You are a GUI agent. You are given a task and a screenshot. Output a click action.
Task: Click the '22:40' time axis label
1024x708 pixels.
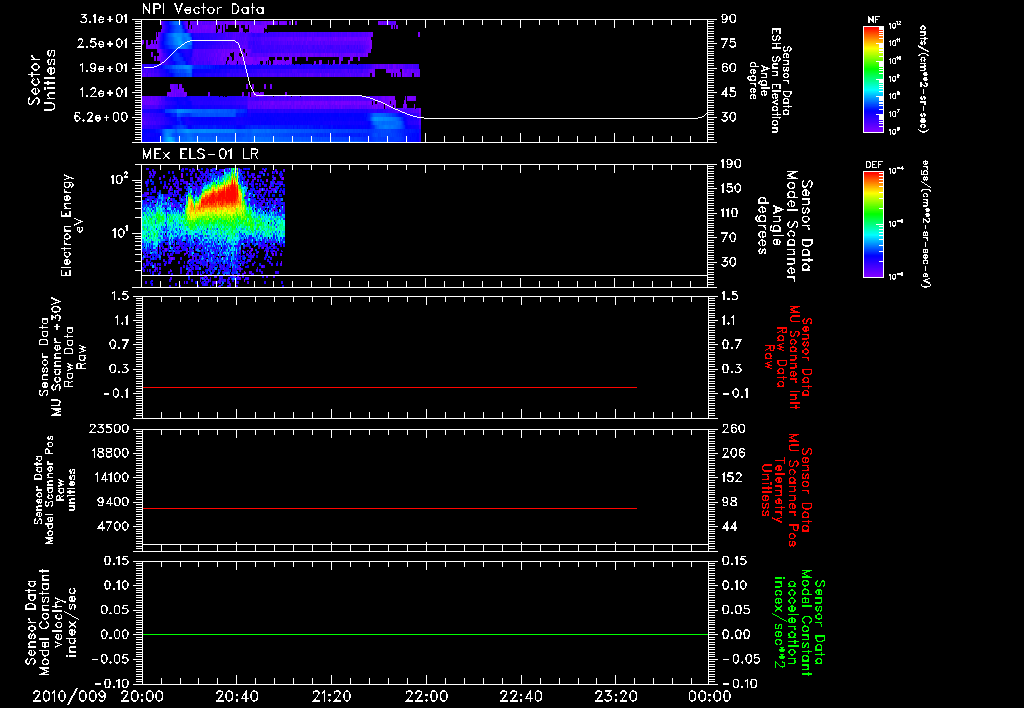pyautogui.click(x=520, y=696)
